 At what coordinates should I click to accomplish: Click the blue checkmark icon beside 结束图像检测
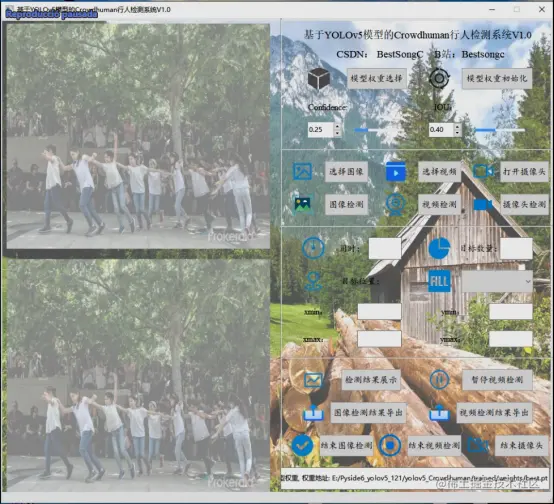pos(302,445)
